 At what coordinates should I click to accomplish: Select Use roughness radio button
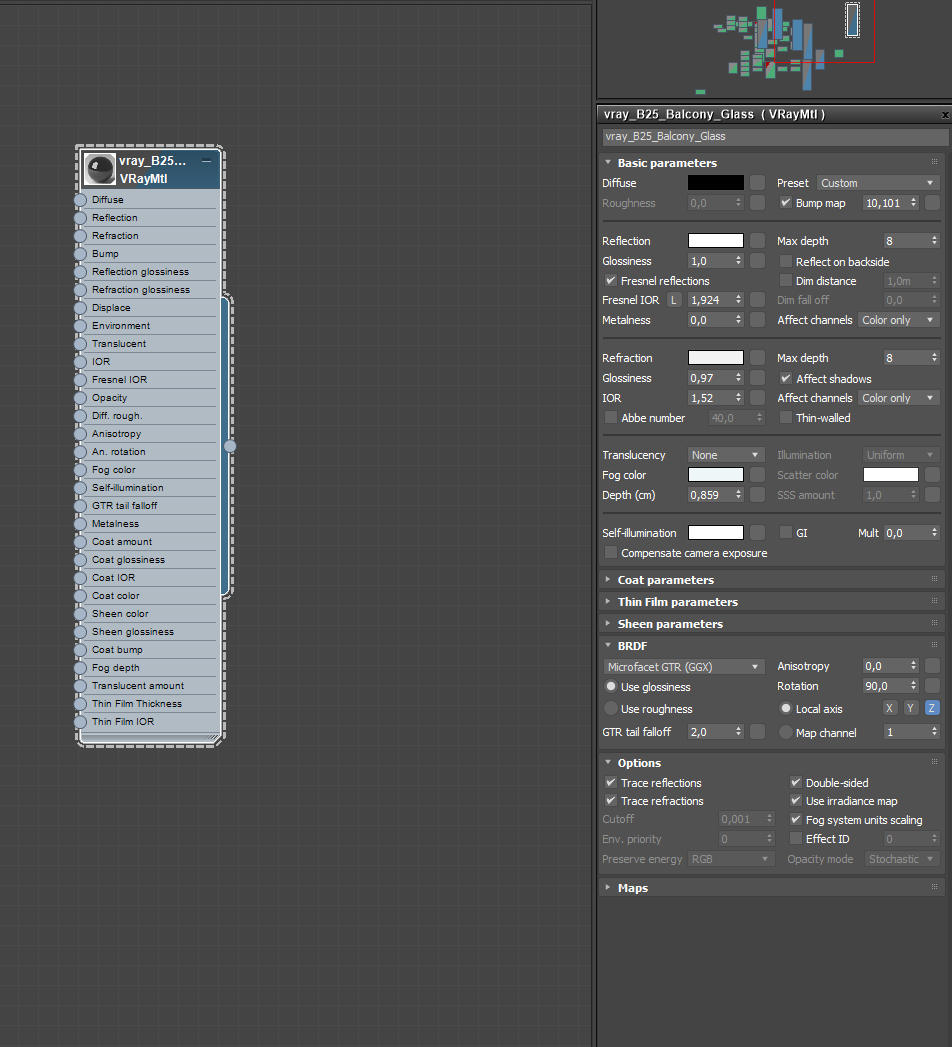[x=611, y=708]
